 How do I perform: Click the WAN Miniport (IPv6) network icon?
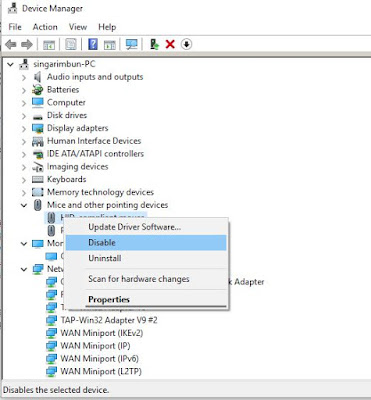(51, 359)
